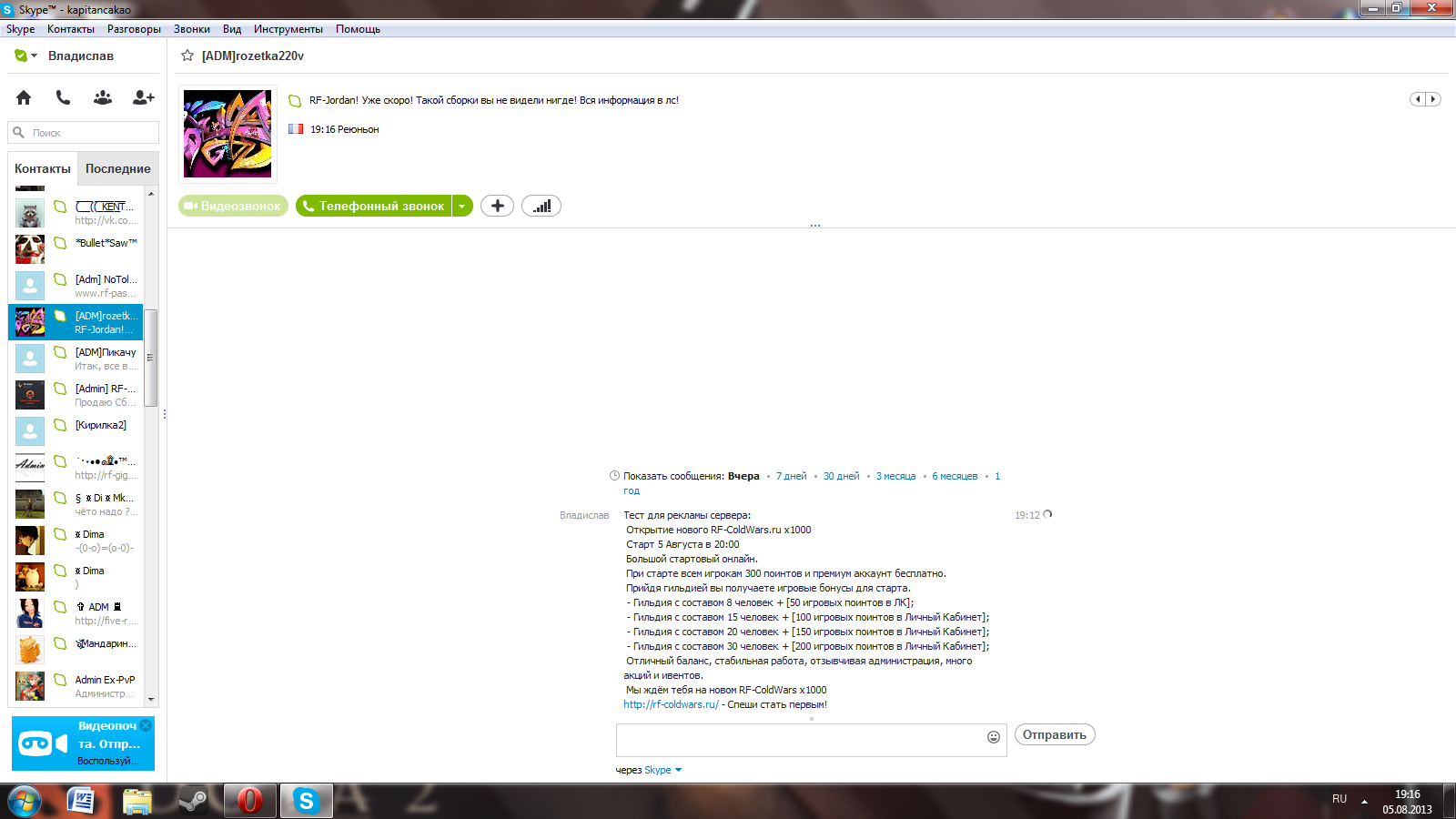
Task: Open Windows Explorer from taskbar
Action: 137,801
